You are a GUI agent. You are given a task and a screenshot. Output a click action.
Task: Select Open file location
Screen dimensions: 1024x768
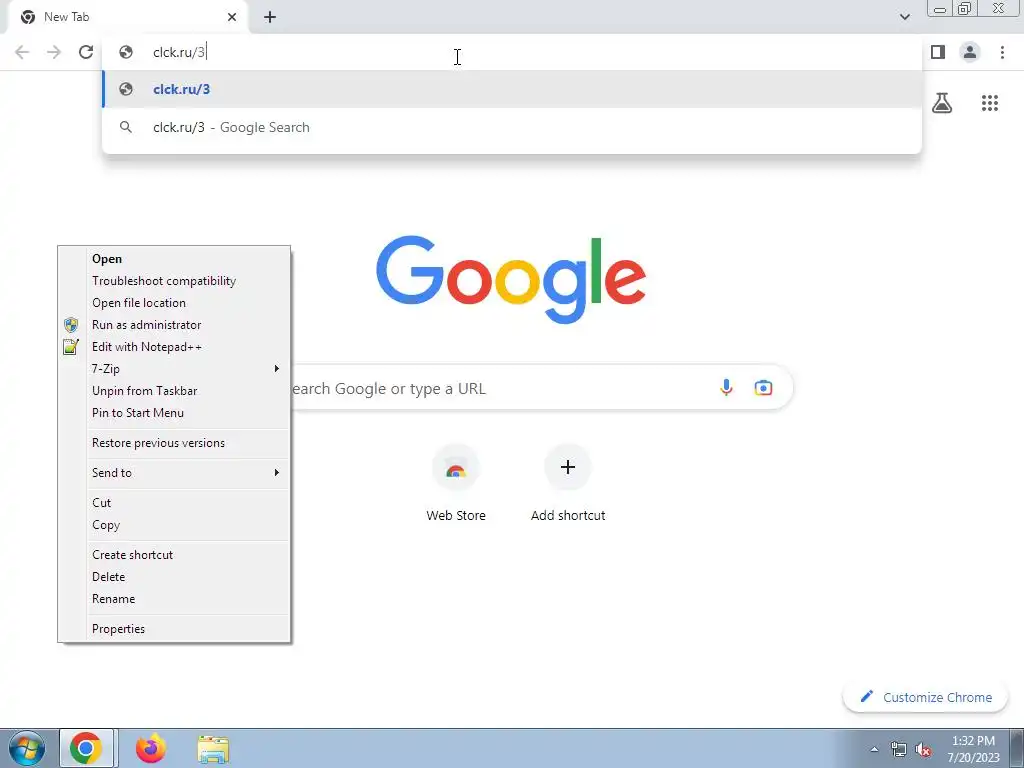point(174,303)
